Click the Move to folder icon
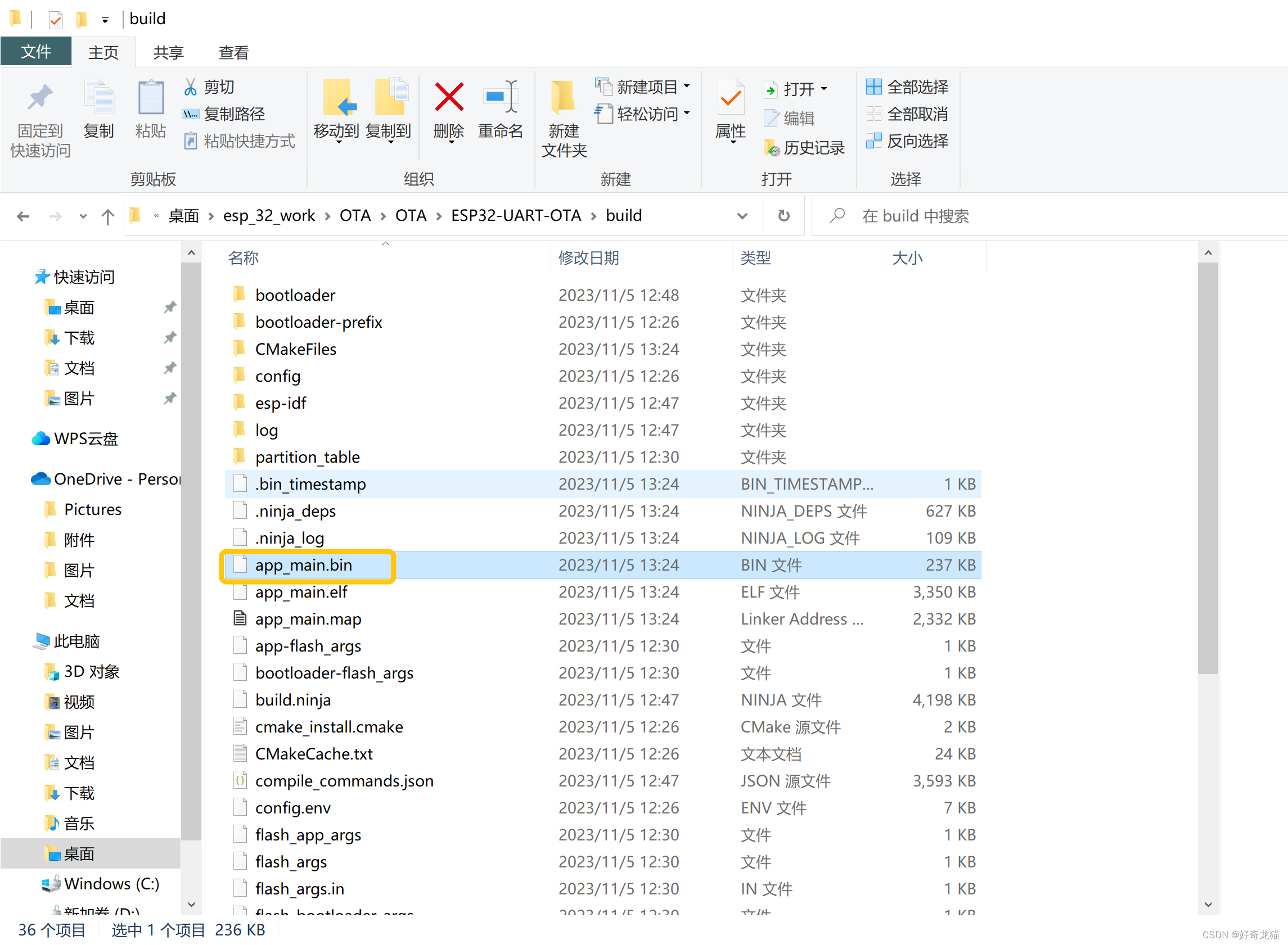The height and width of the screenshot is (945, 1288). point(339,97)
